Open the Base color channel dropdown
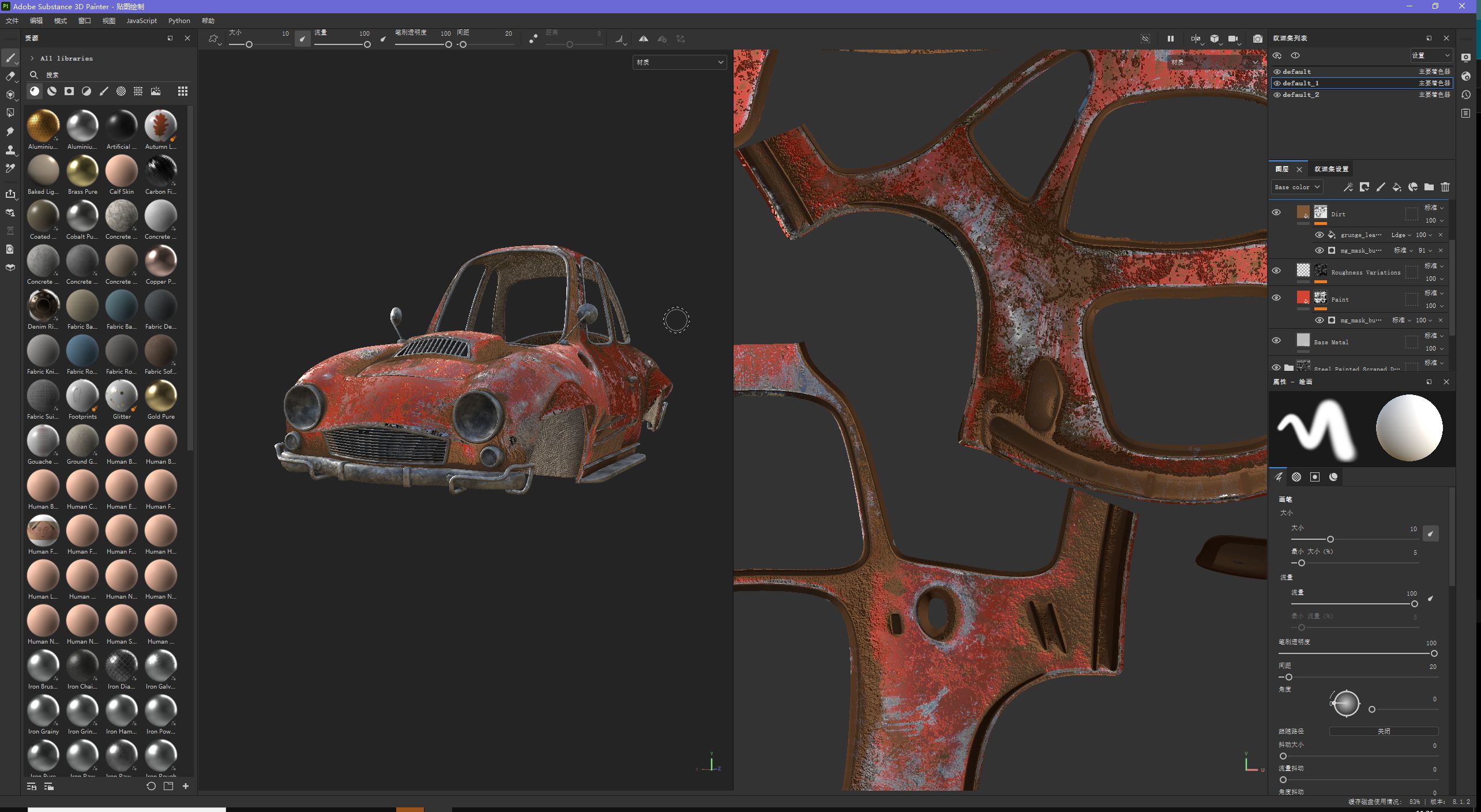Screen dimensions: 1481x812 [1296, 187]
